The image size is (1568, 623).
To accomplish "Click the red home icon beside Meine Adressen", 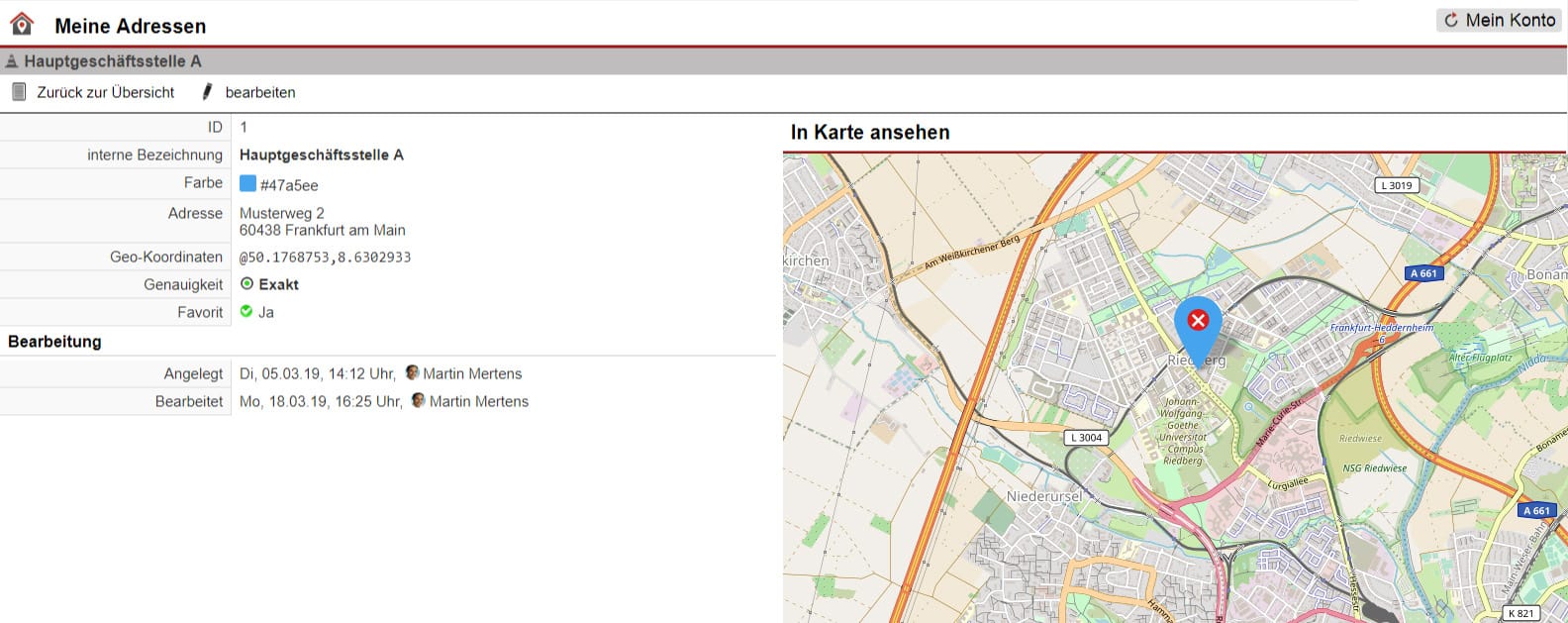I will click(22, 24).
